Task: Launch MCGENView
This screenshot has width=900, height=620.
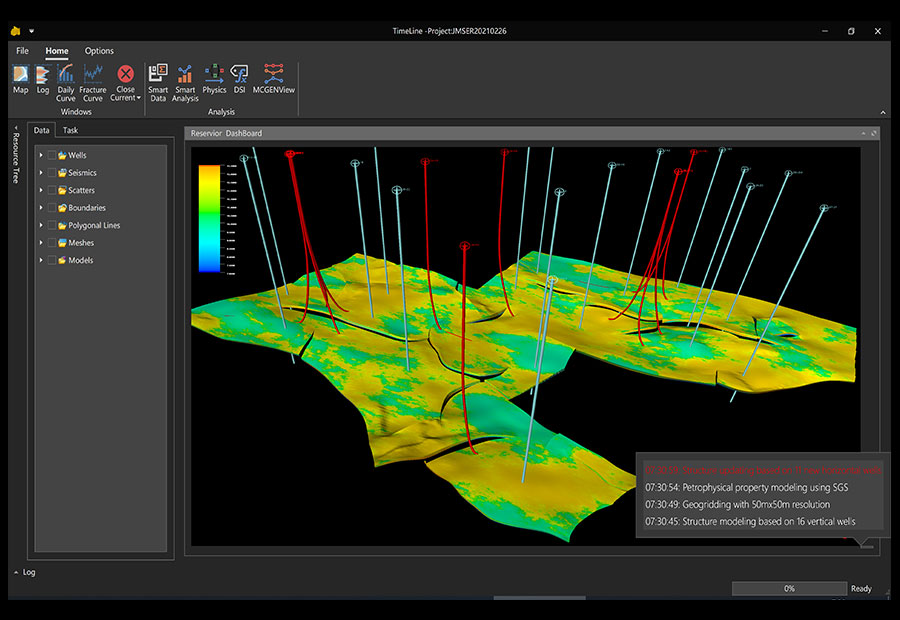Action: click(x=274, y=79)
